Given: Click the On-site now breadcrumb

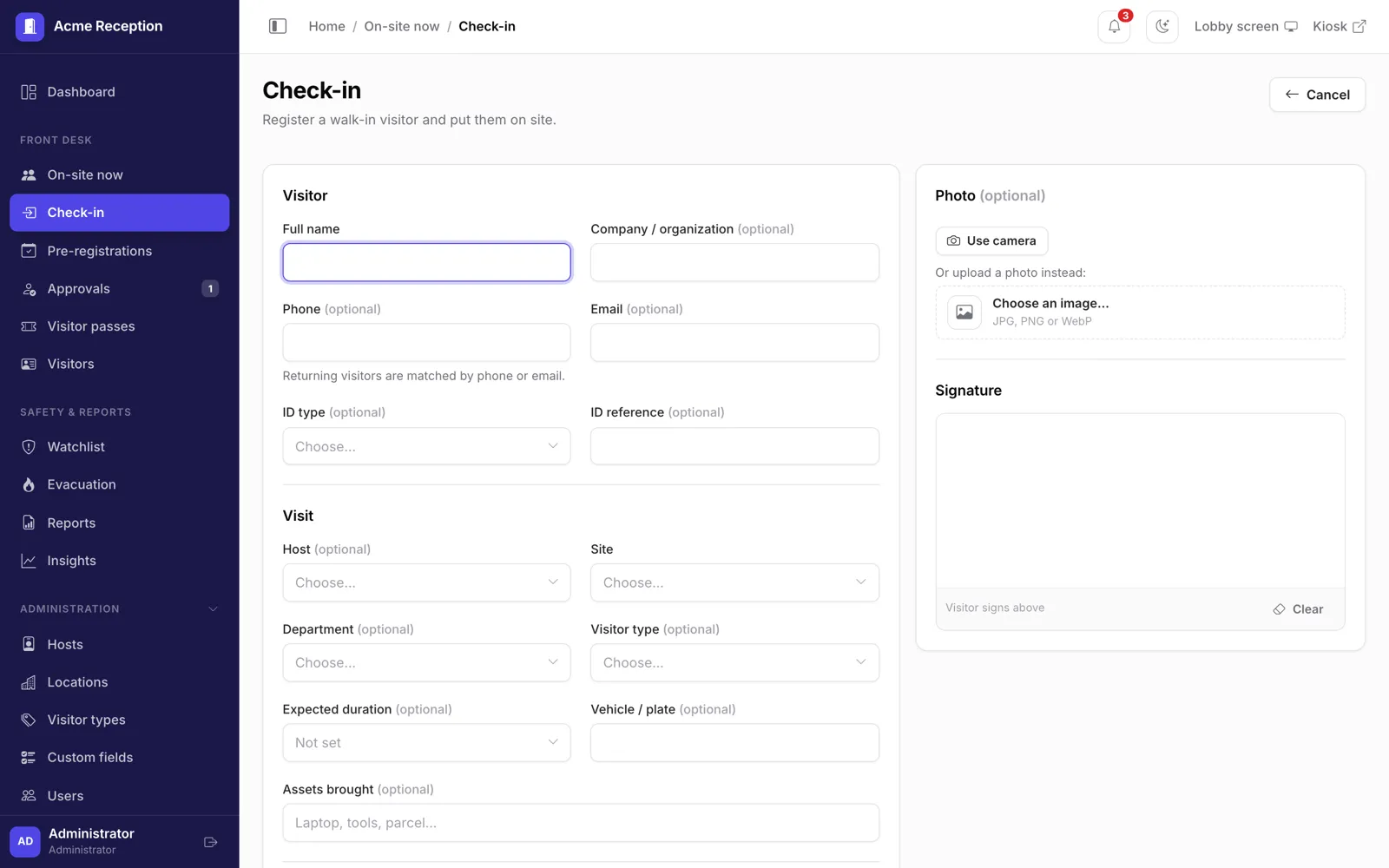Looking at the screenshot, I should point(402,26).
